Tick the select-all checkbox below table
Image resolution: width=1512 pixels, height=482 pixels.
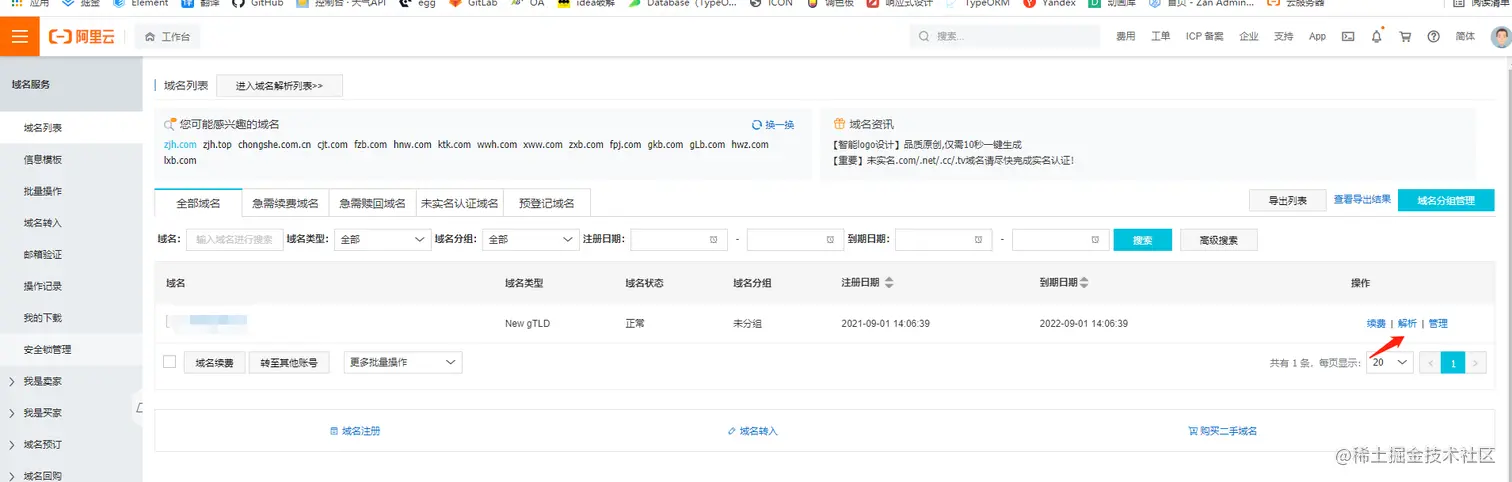click(169, 362)
